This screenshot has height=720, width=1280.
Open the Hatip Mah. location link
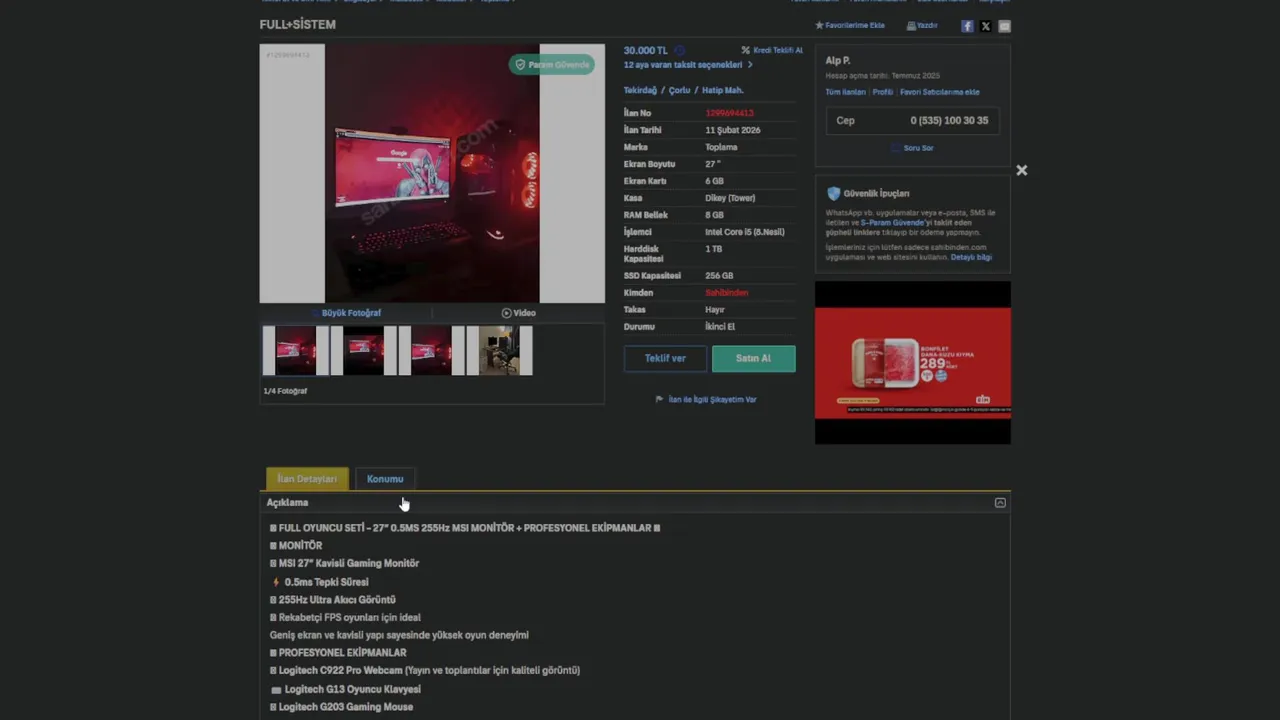pos(723,90)
